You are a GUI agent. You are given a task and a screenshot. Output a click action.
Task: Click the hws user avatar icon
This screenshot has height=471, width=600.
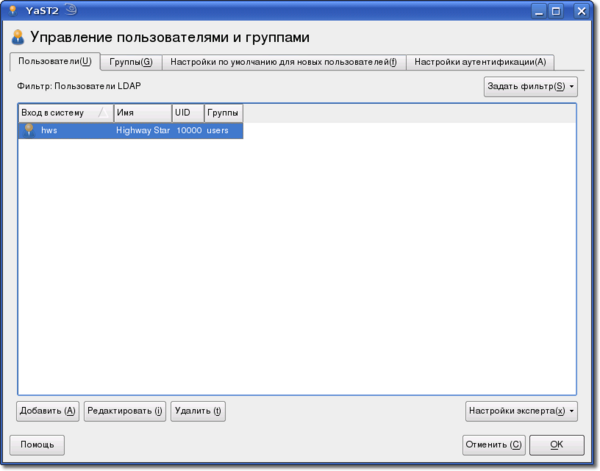[29, 130]
